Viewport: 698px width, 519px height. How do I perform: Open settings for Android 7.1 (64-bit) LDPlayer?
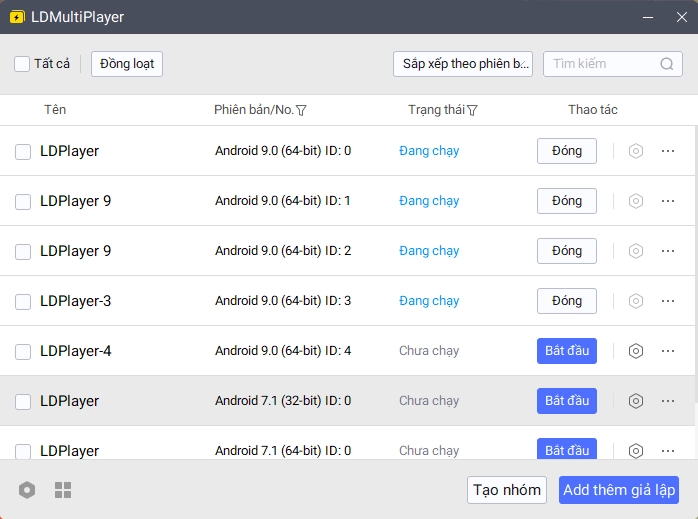(x=636, y=451)
